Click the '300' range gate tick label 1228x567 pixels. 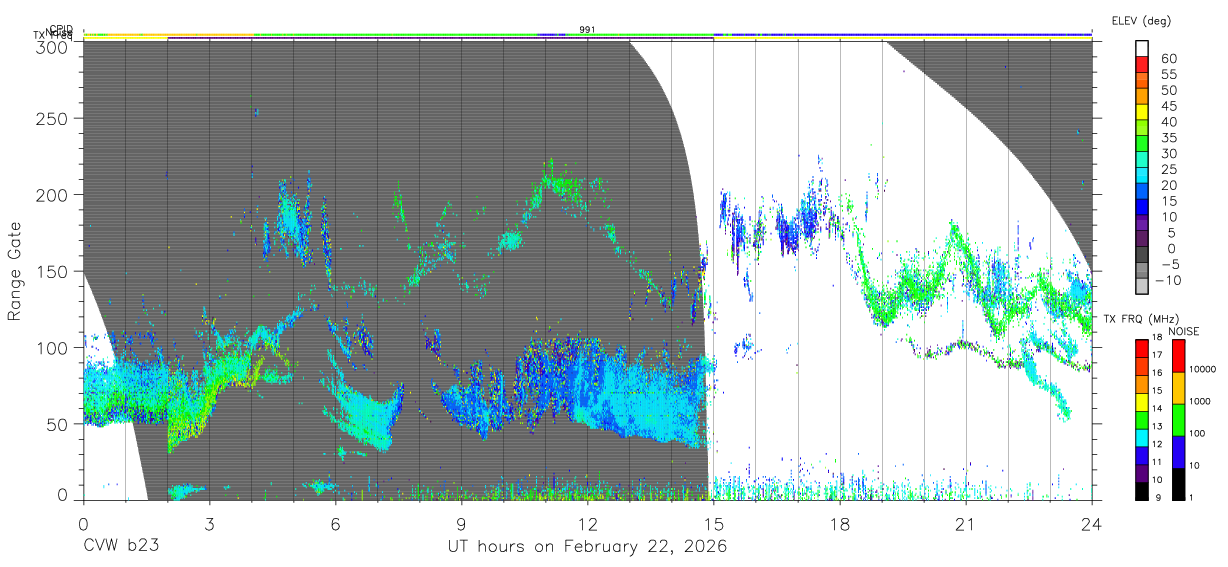54,46
